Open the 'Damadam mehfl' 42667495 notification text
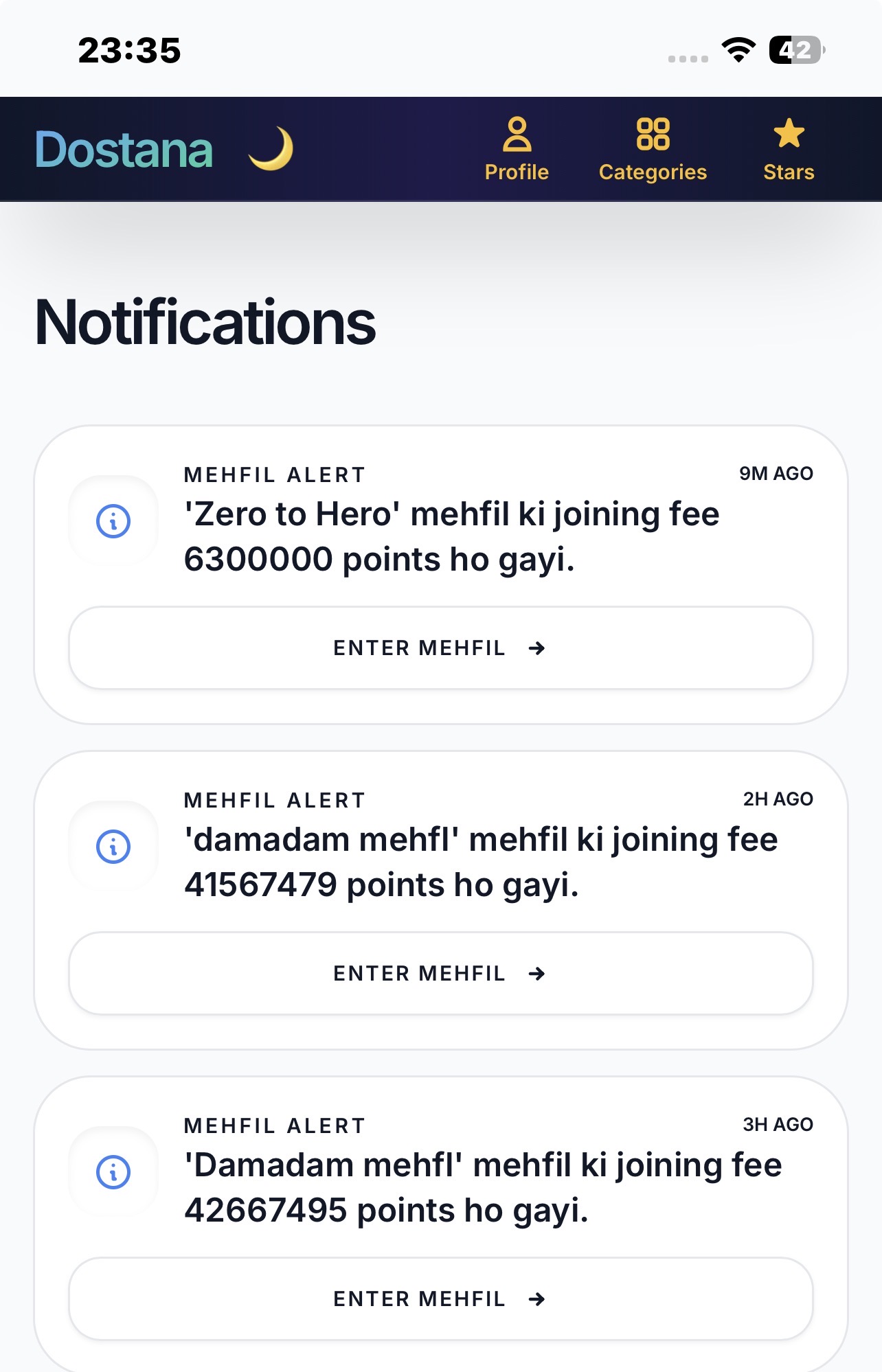The width and height of the screenshot is (882, 1372). 483,1187
